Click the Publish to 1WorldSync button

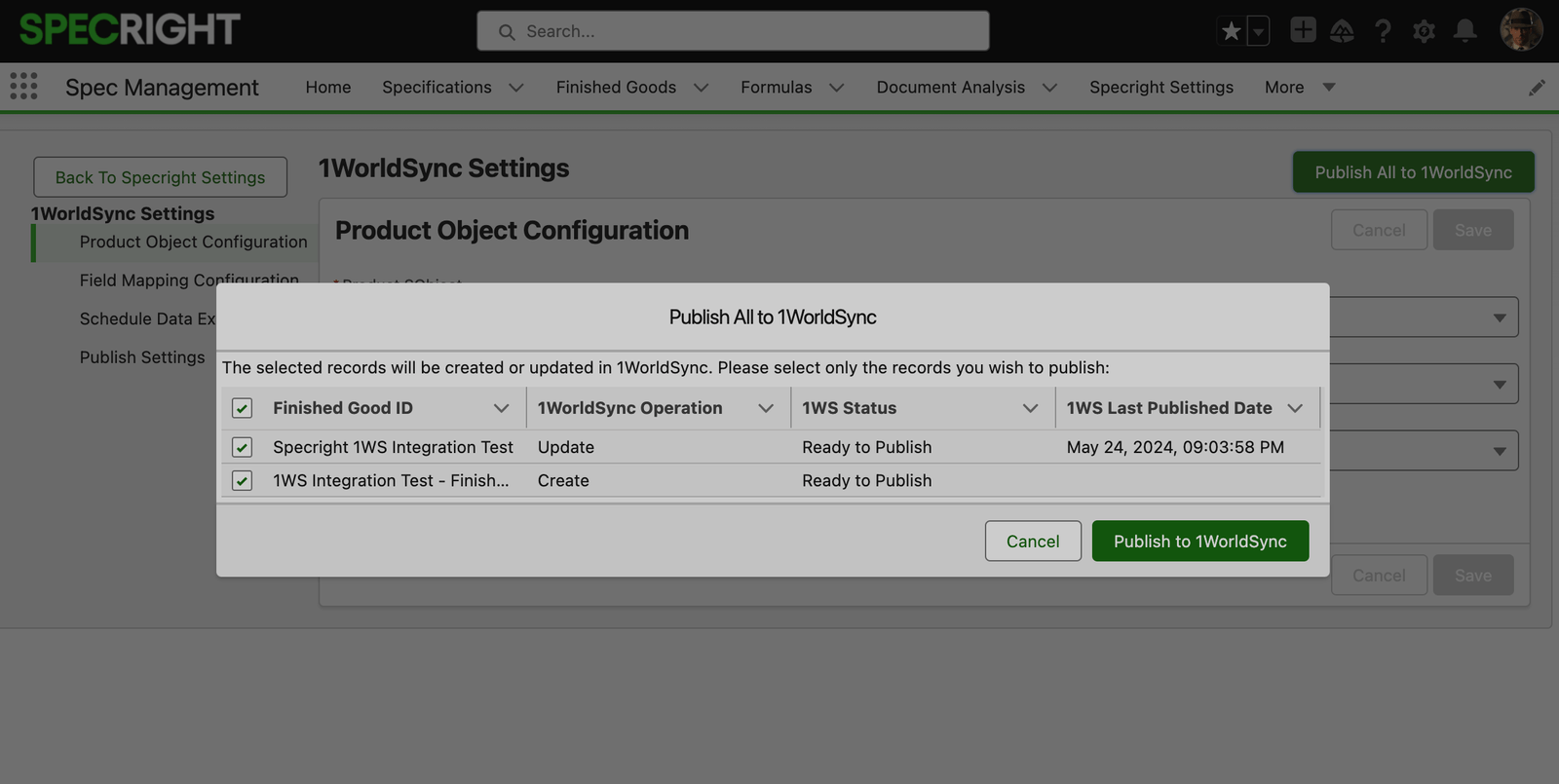[x=1200, y=541]
